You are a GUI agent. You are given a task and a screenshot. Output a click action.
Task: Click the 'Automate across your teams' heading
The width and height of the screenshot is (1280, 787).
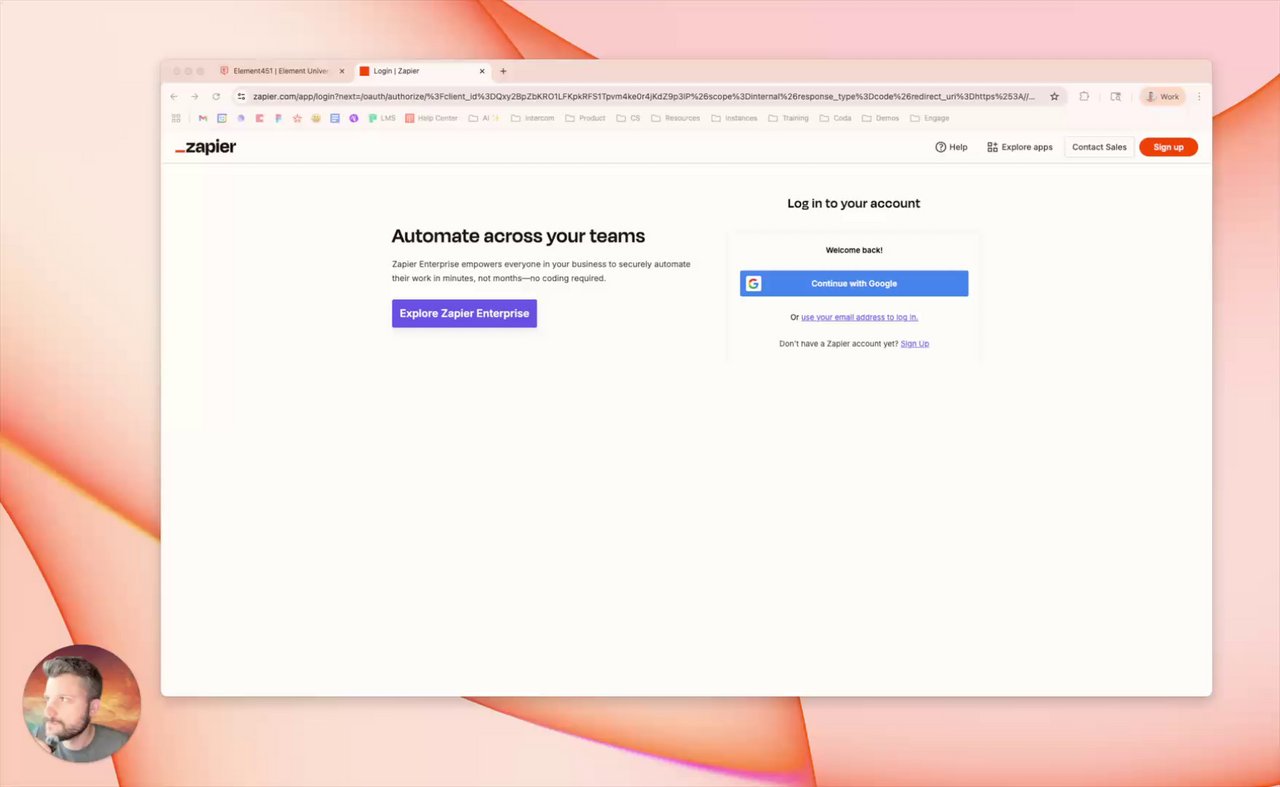tap(518, 236)
